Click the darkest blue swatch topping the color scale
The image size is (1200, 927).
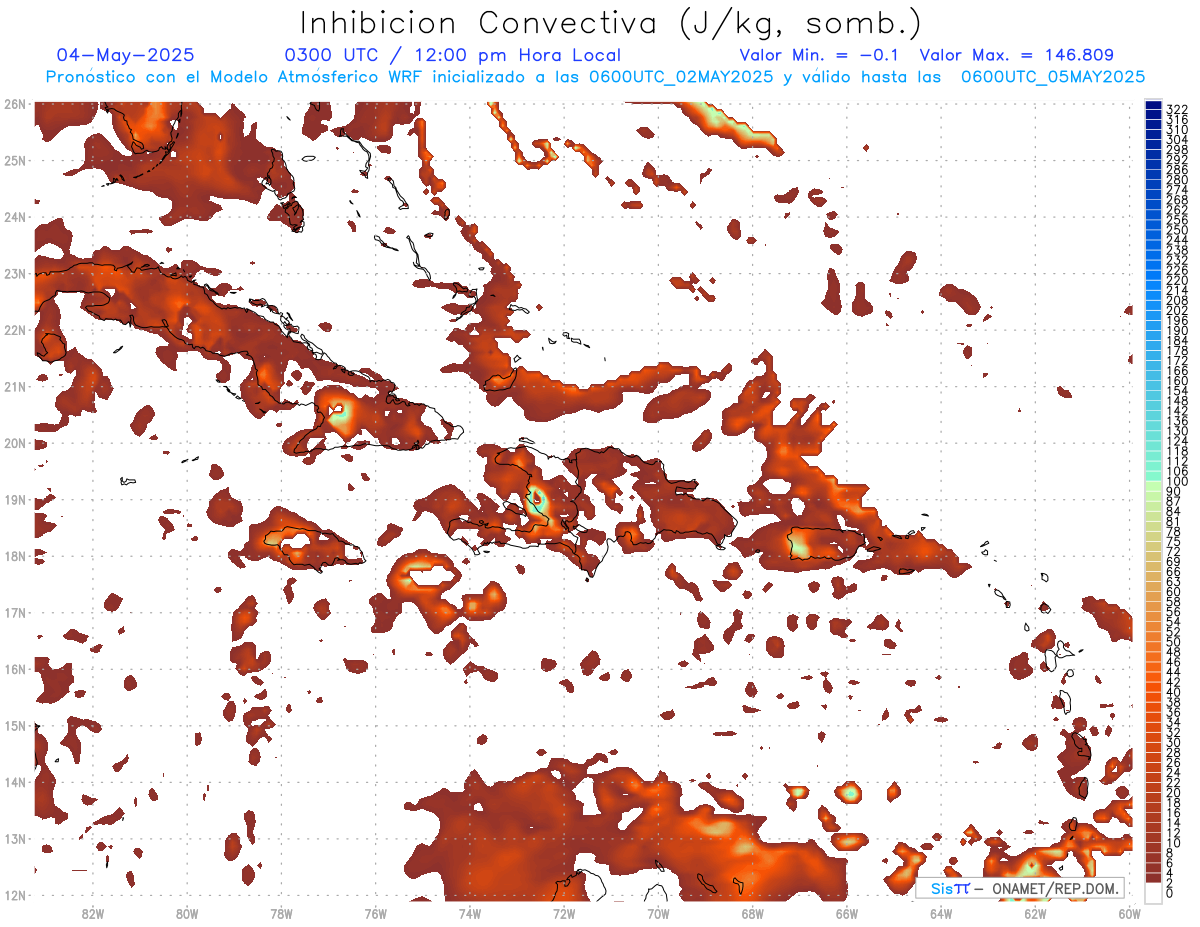[1153, 105]
